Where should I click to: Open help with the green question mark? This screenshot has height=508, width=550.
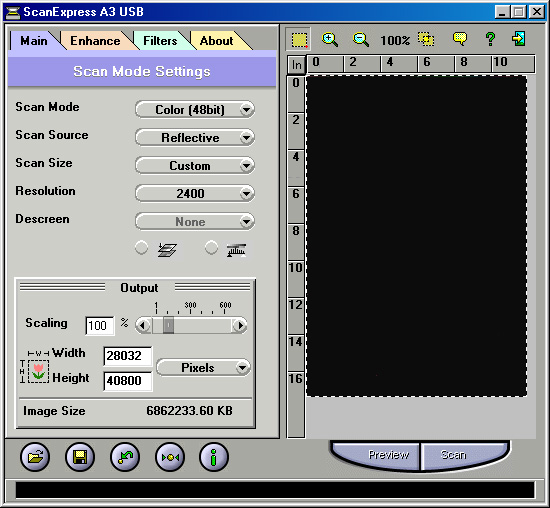490,39
